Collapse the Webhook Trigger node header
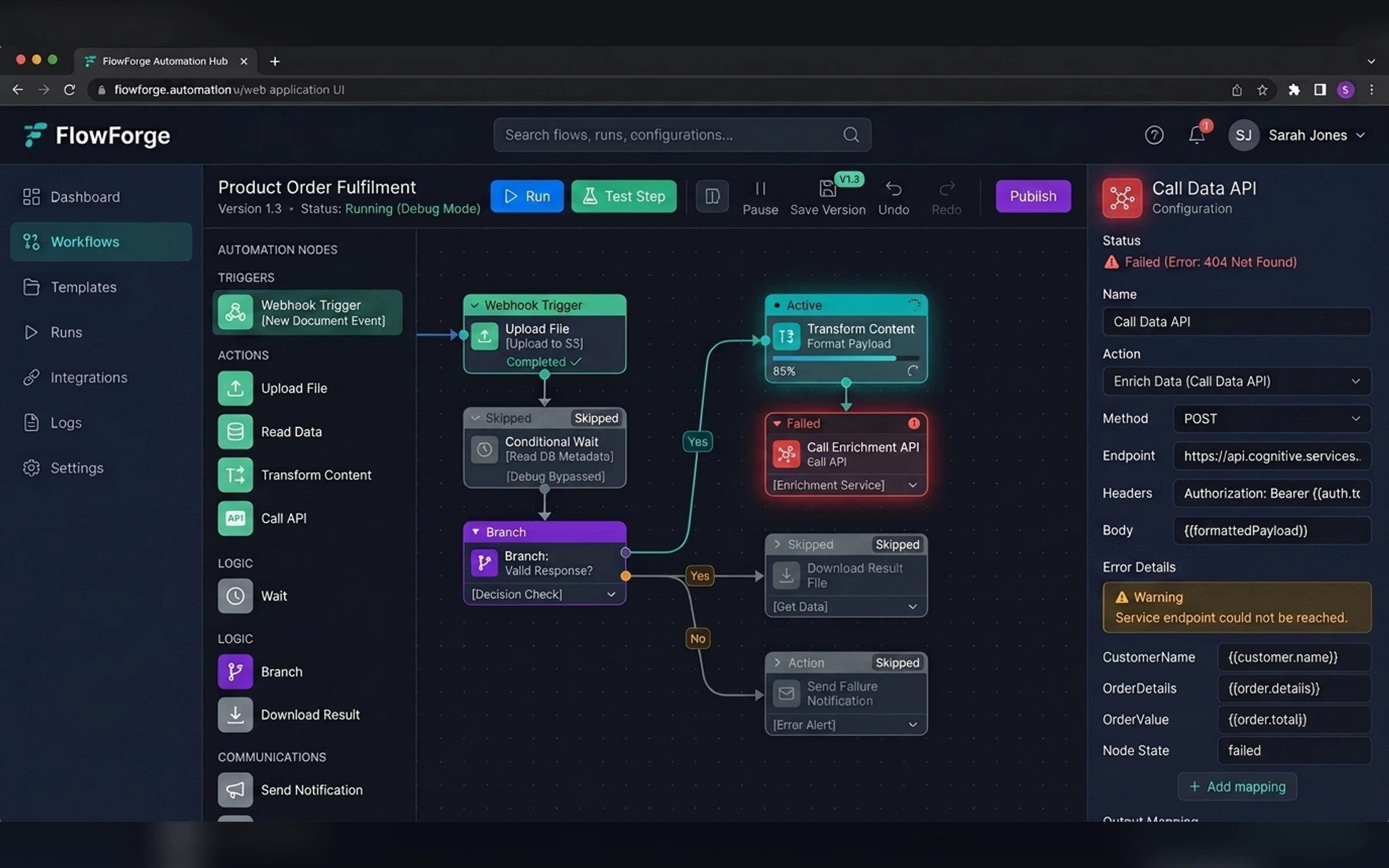 click(x=475, y=305)
